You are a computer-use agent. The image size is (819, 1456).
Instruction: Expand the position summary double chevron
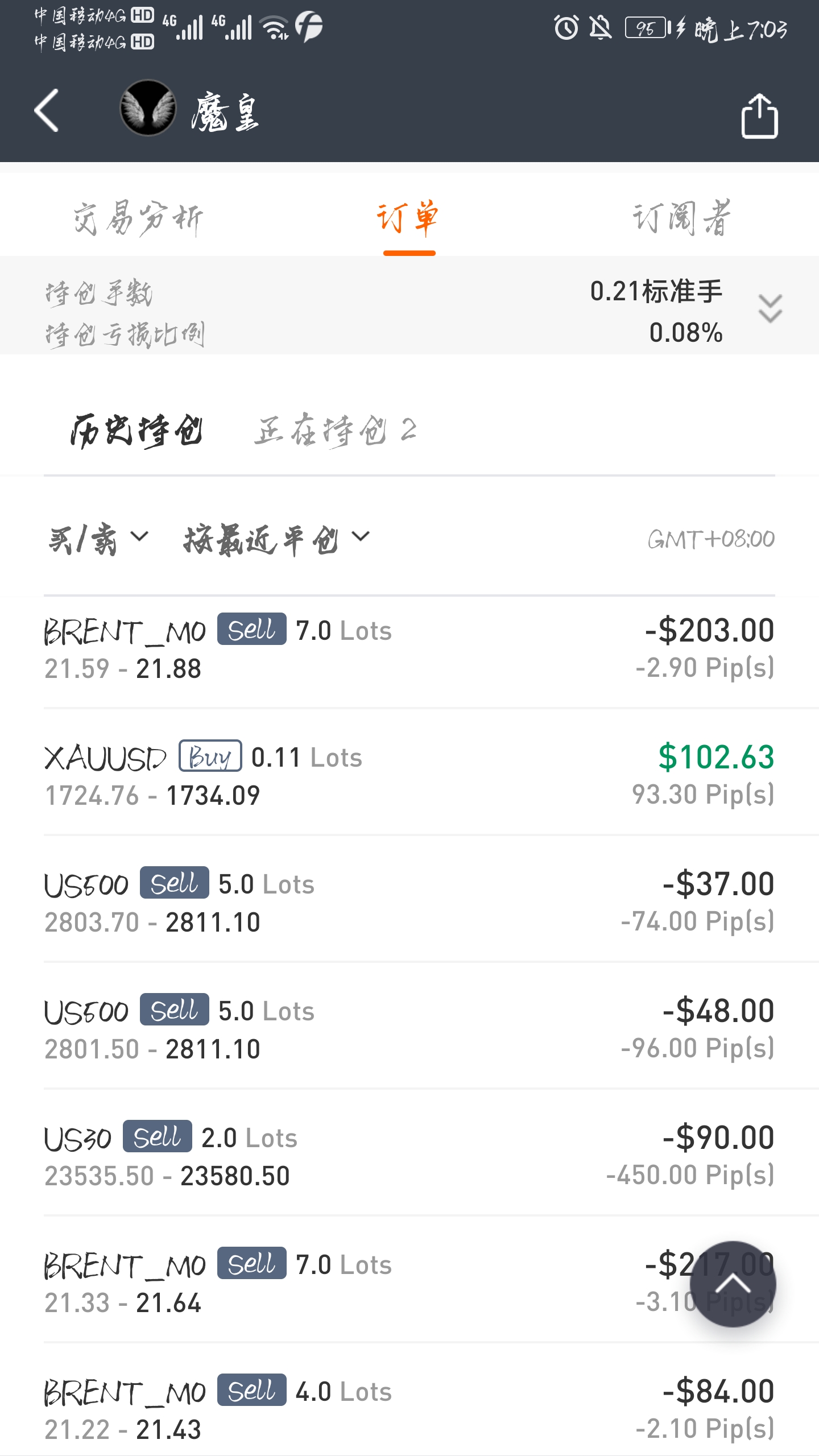[x=770, y=309]
